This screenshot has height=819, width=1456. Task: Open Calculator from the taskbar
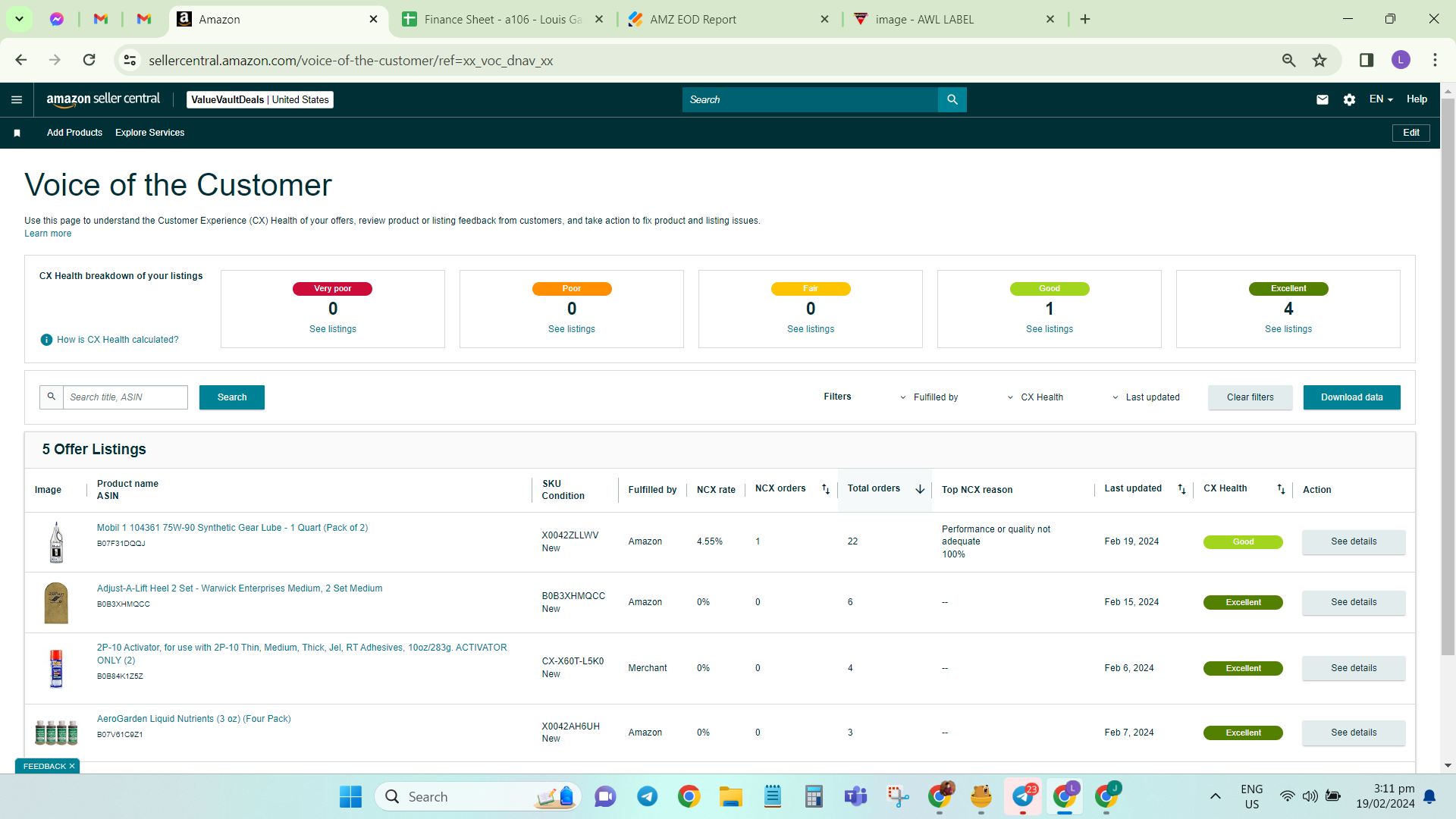click(x=814, y=796)
